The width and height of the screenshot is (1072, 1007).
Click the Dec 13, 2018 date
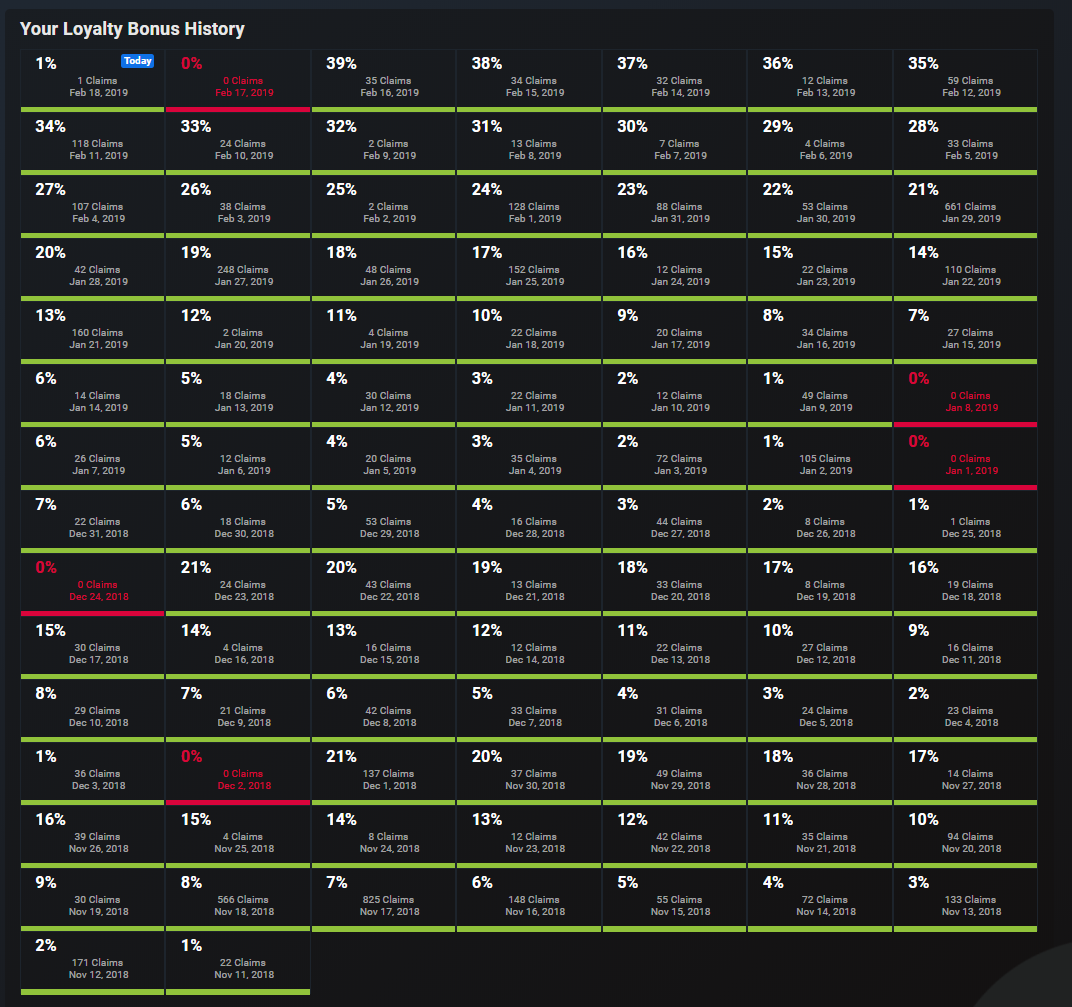681,660
